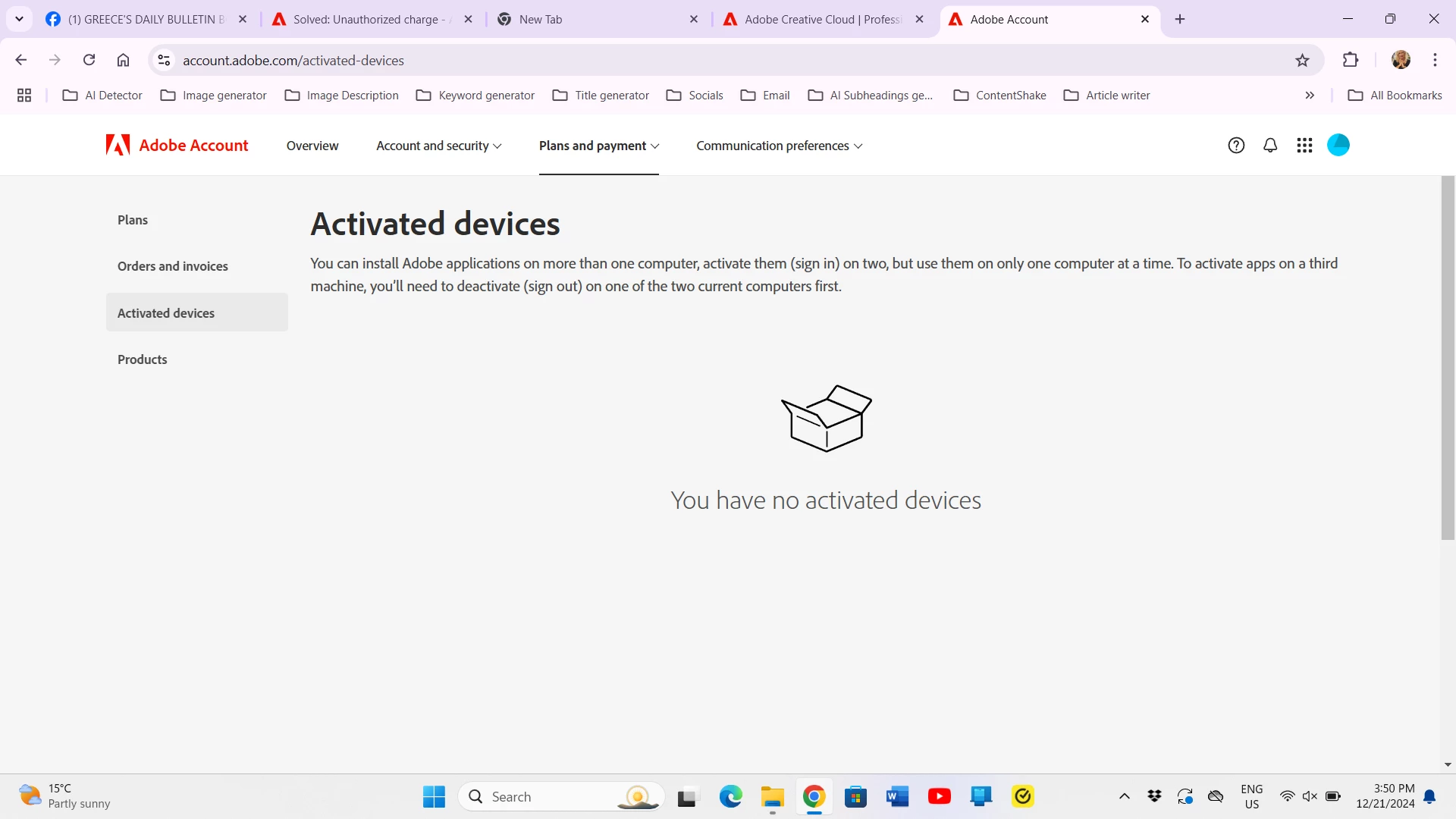This screenshot has height=819, width=1456.
Task: Switch to the Adobe Creative Cloud tab
Action: (824, 20)
